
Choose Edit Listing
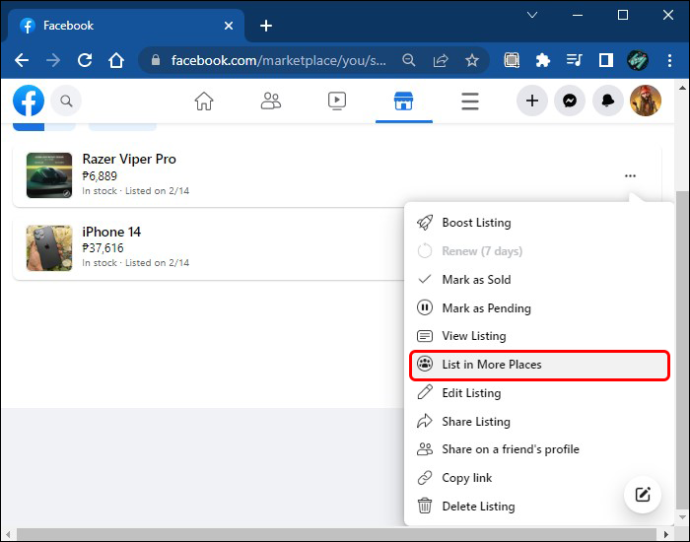coord(539,393)
